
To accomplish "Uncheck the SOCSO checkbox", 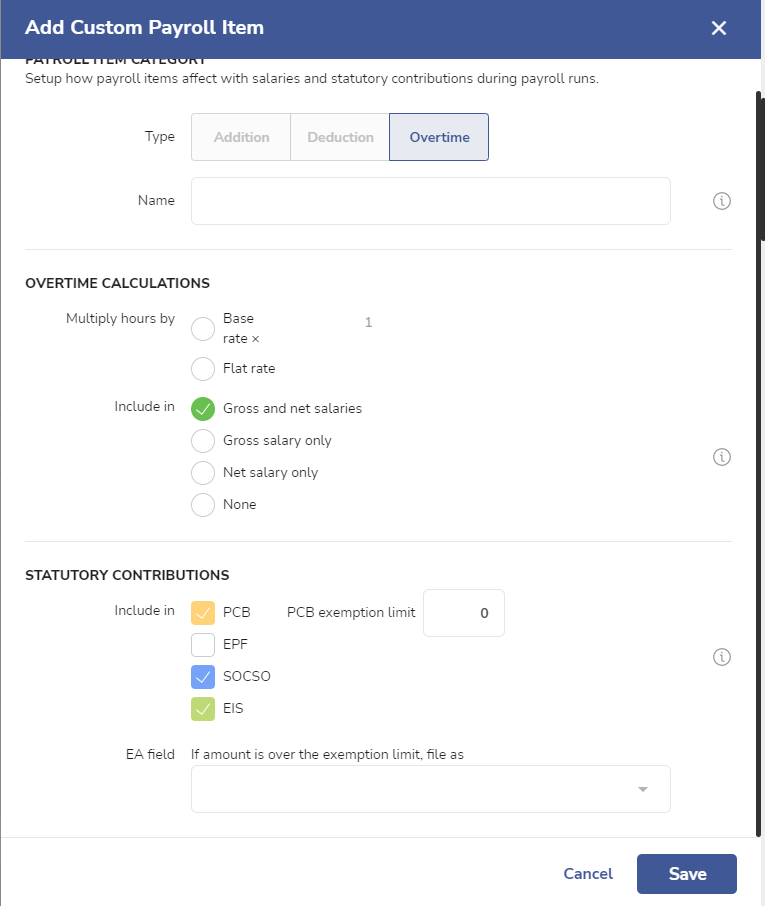I will coord(203,677).
